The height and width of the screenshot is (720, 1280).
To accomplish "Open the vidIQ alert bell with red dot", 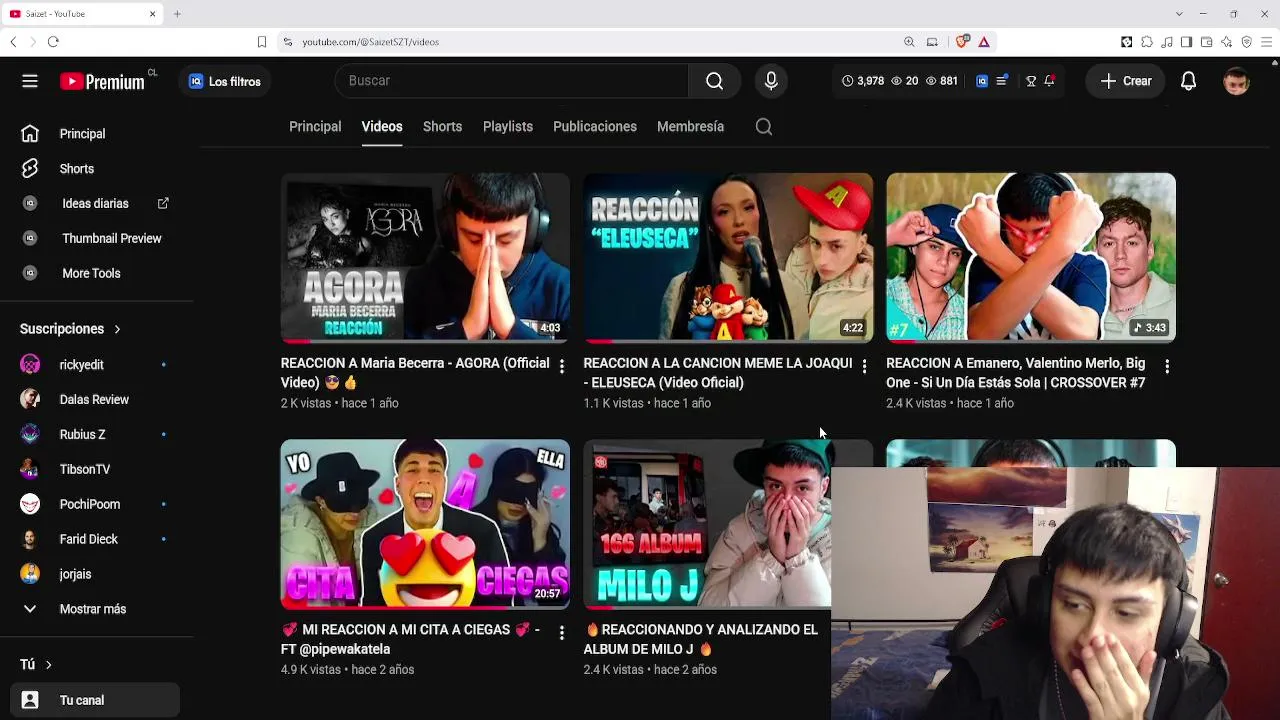I will tap(1049, 81).
